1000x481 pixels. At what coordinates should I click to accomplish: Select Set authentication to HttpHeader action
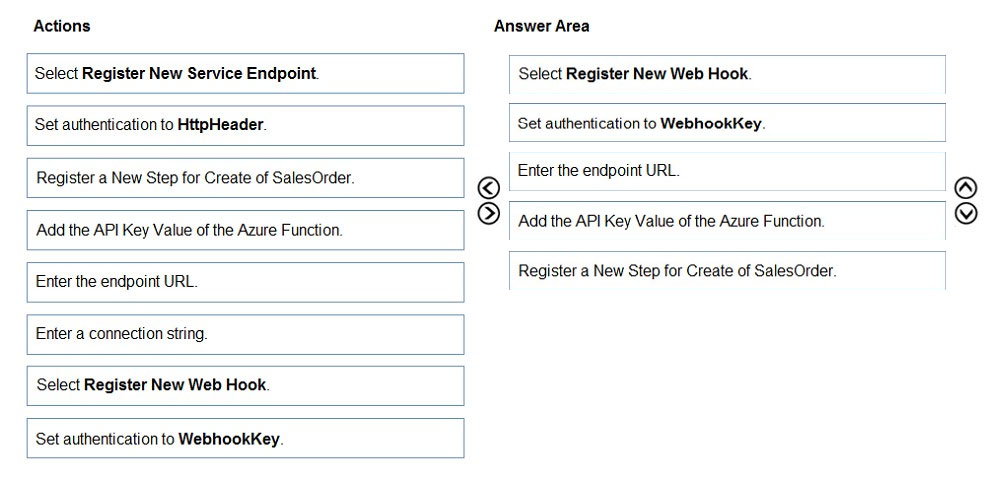246,126
